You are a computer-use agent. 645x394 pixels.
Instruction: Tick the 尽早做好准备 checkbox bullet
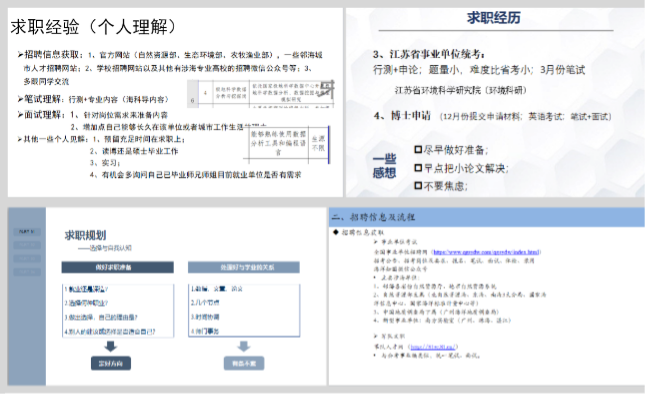(x=418, y=150)
